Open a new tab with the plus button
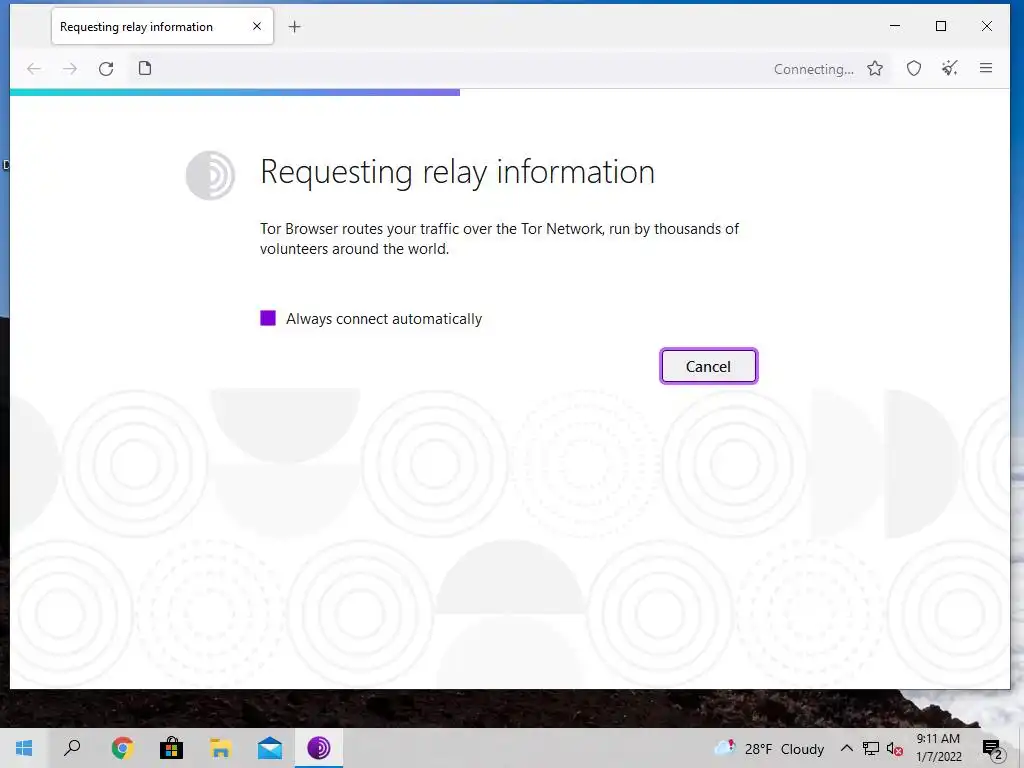The image size is (1024, 768). point(295,27)
